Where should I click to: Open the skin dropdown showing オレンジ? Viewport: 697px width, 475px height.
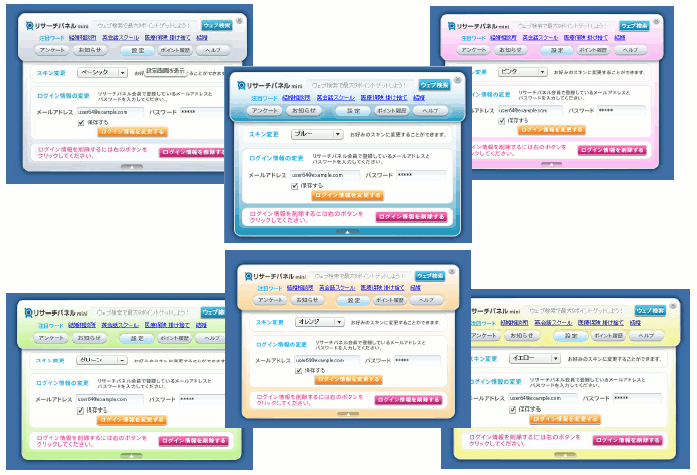tap(319, 323)
